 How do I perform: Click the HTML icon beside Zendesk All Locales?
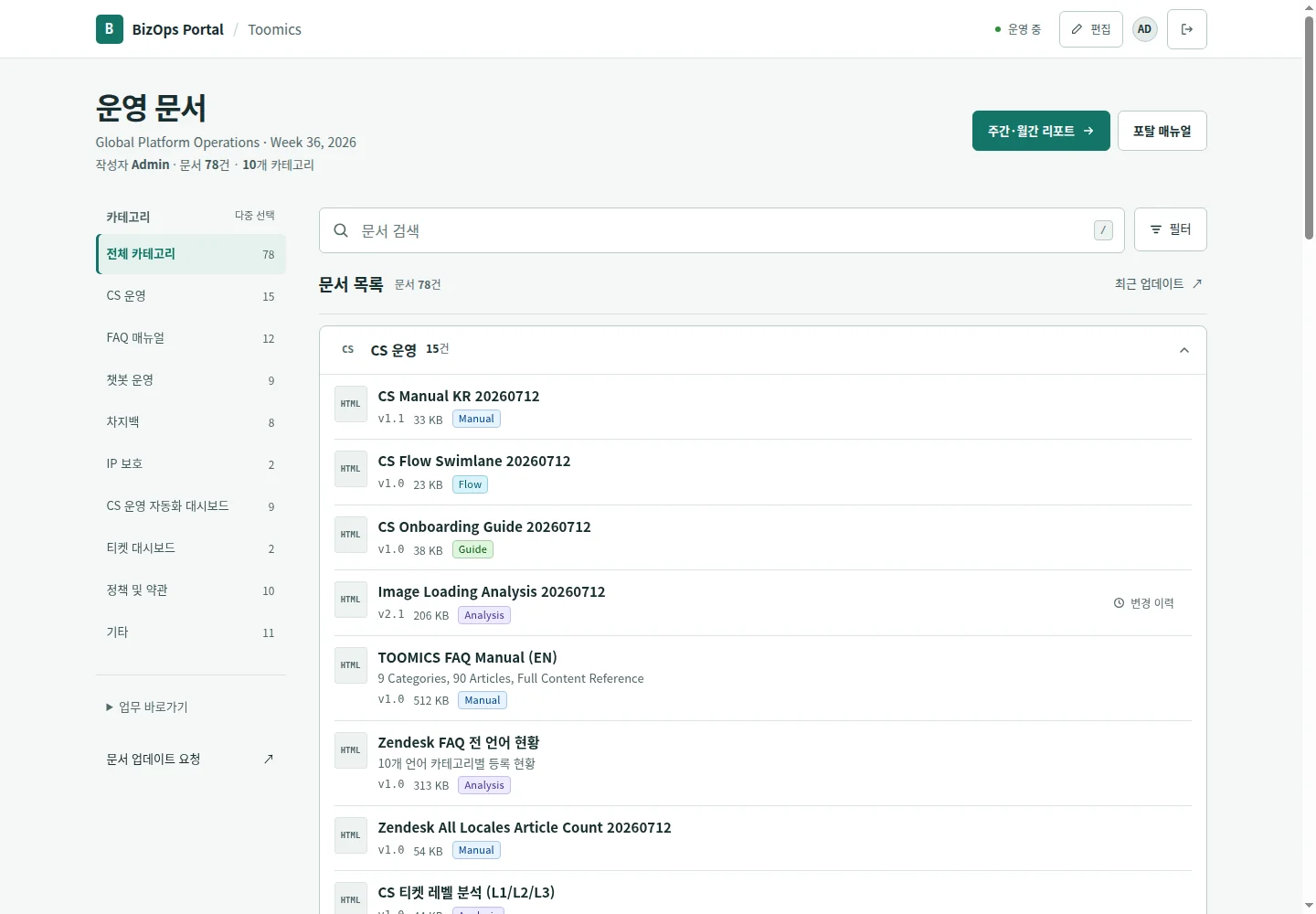coord(350,835)
